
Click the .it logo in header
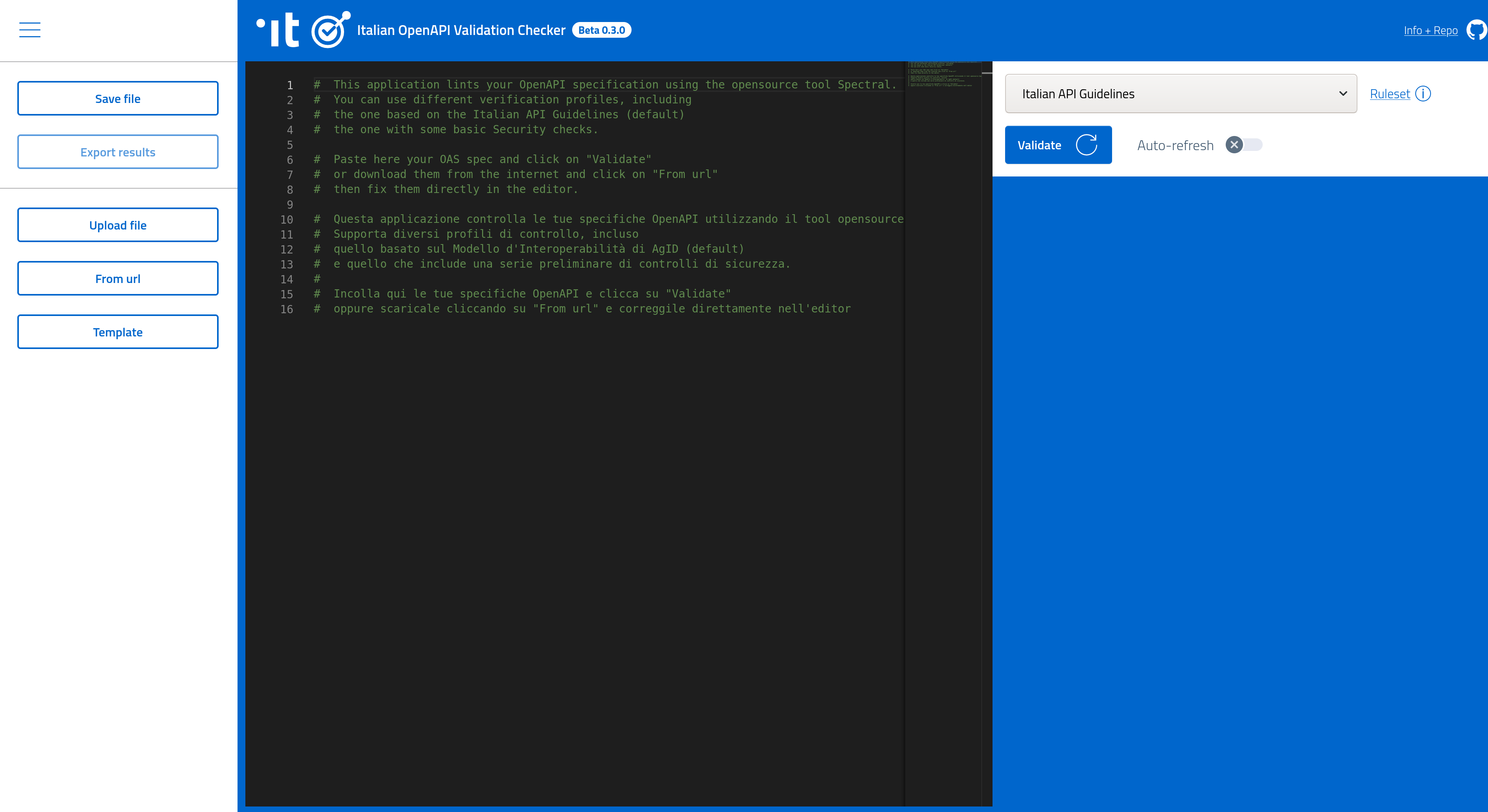click(278, 30)
